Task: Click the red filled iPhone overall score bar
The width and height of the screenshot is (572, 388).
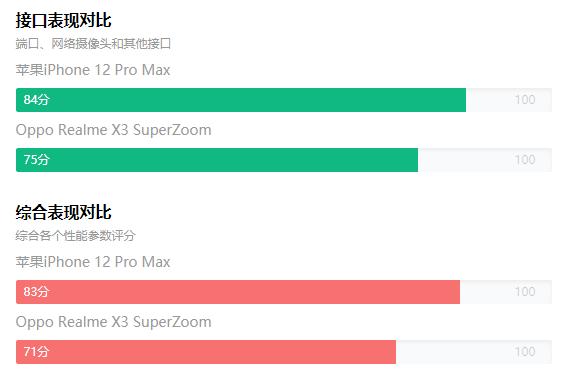Action: tap(238, 292)
